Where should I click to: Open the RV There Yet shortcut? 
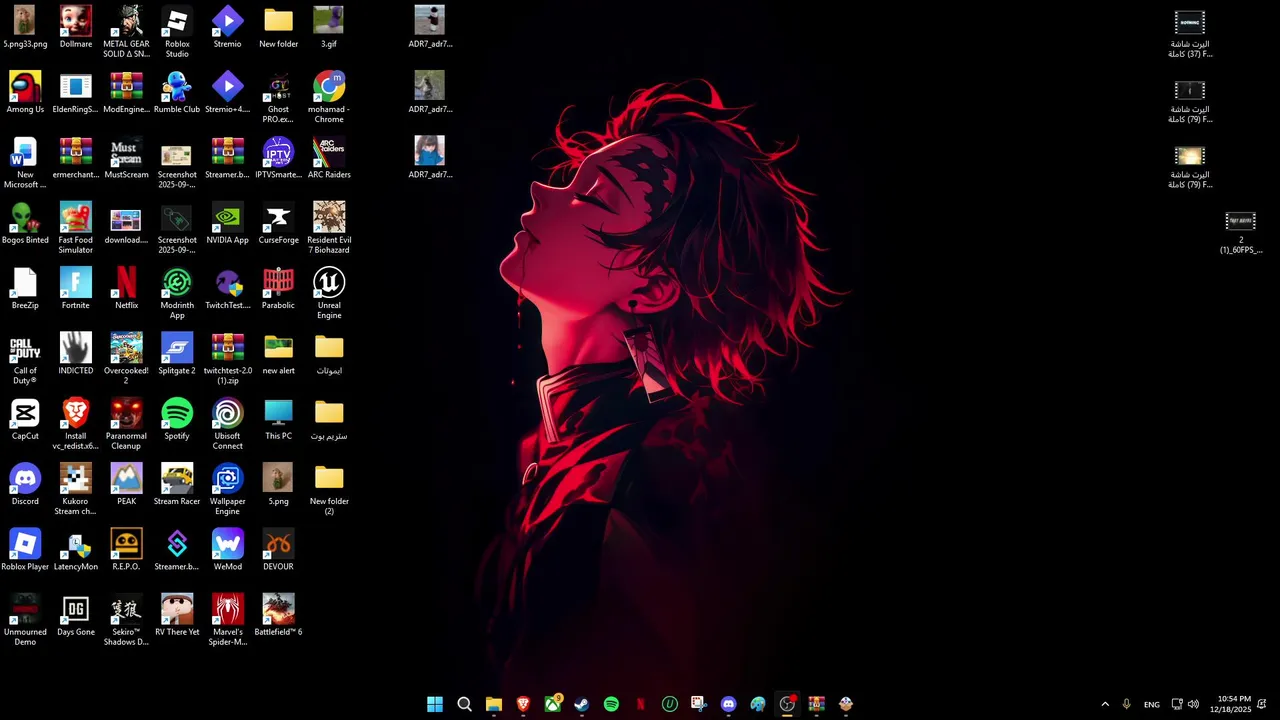click(177, 615)
